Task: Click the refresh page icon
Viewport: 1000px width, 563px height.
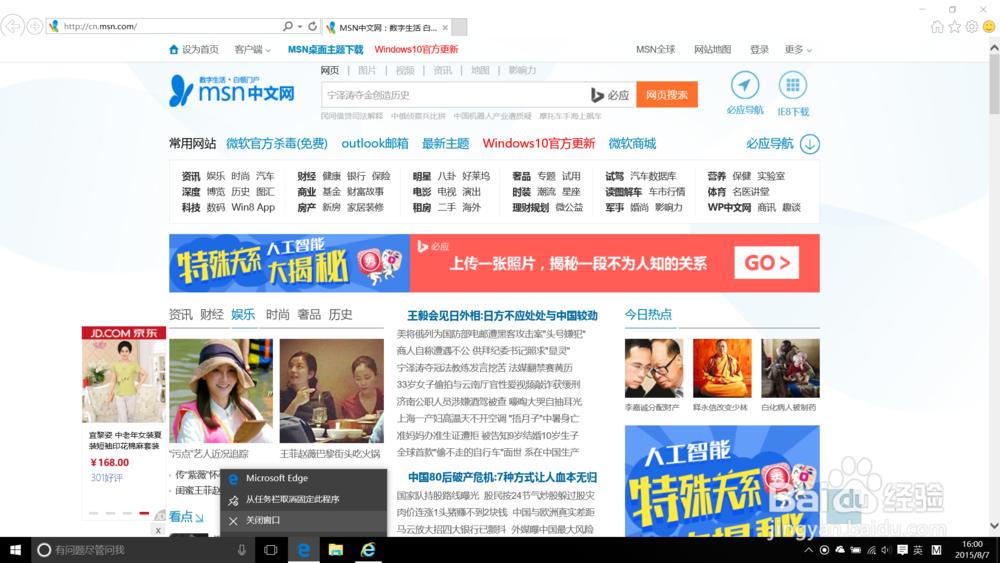Action: click(x=312, y=26)
